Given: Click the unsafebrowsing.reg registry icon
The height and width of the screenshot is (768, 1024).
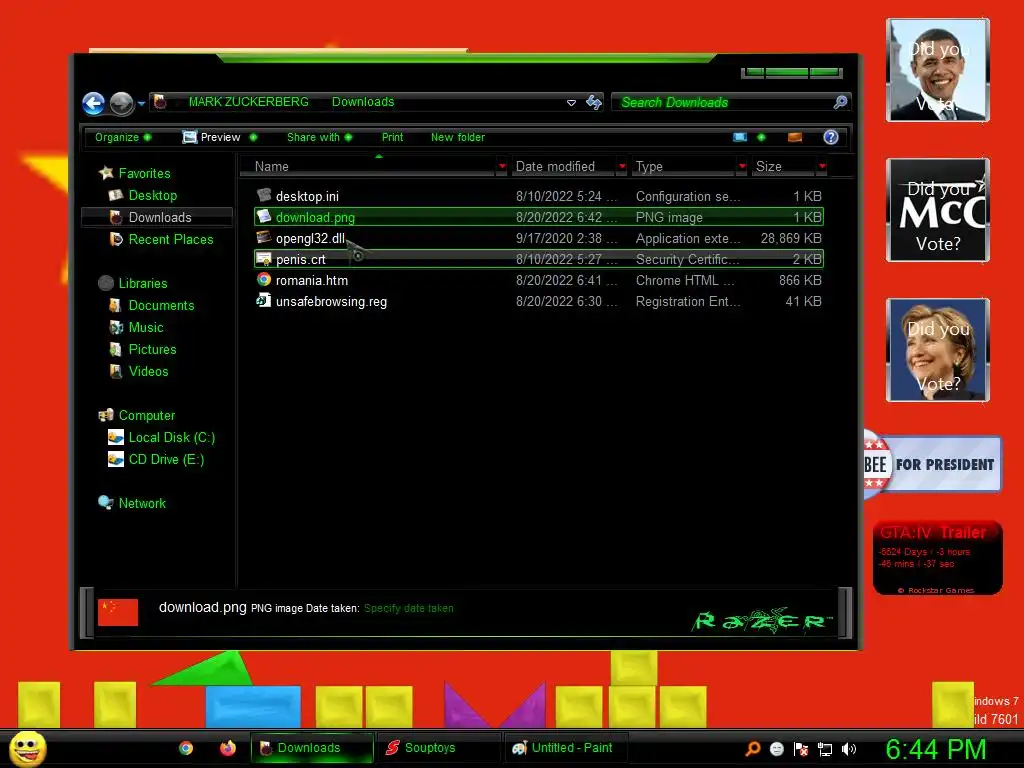Looking at the screenshot, I should (x=264, y=300).
